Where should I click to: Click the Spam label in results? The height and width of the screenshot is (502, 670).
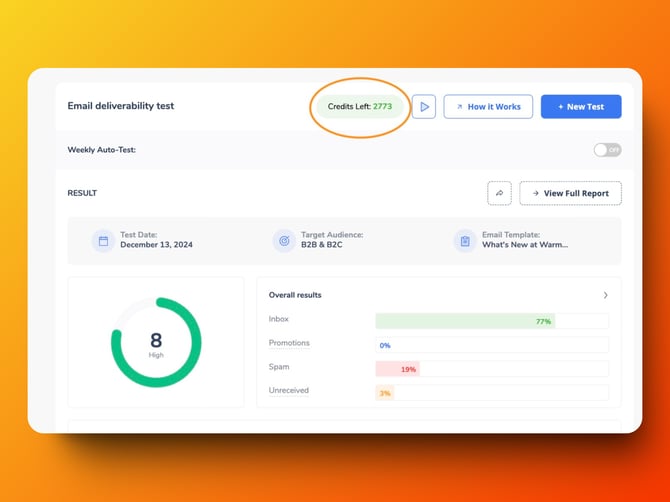click(279, 367)
